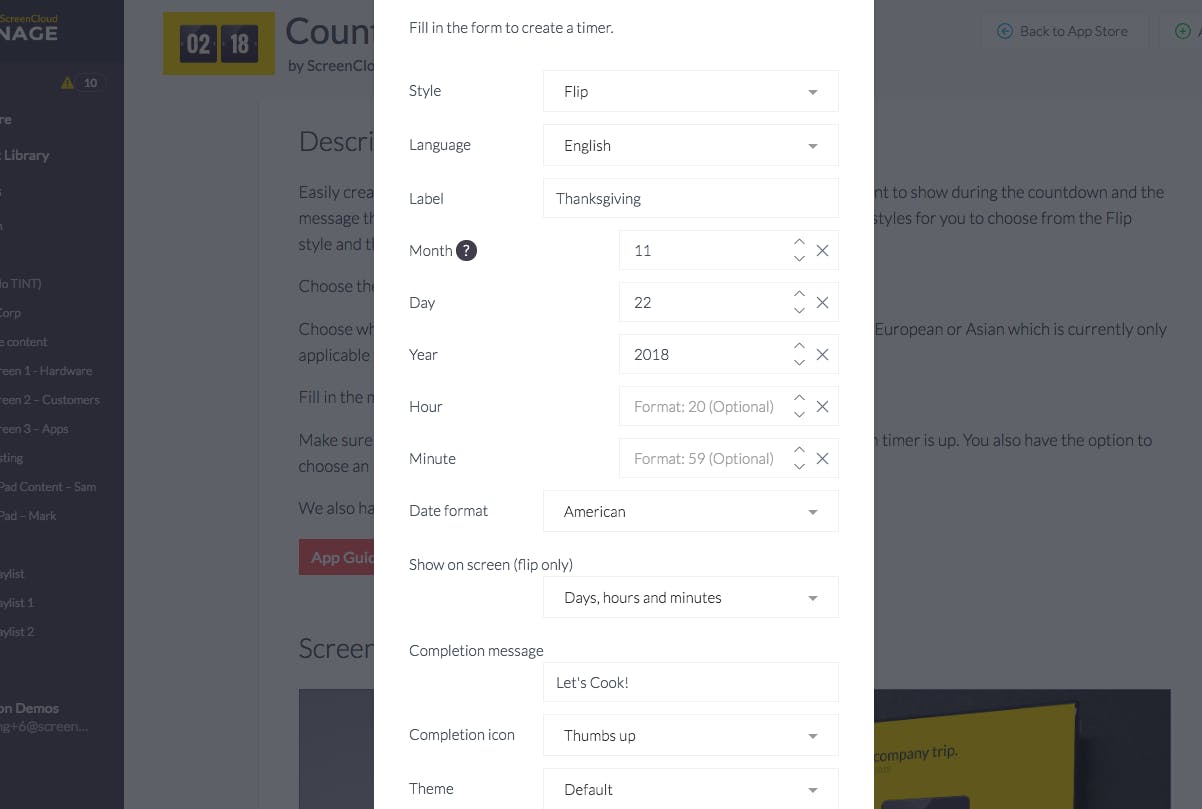
Task: Open the Style dropdown showing Flip
Action: click(691, 91)
